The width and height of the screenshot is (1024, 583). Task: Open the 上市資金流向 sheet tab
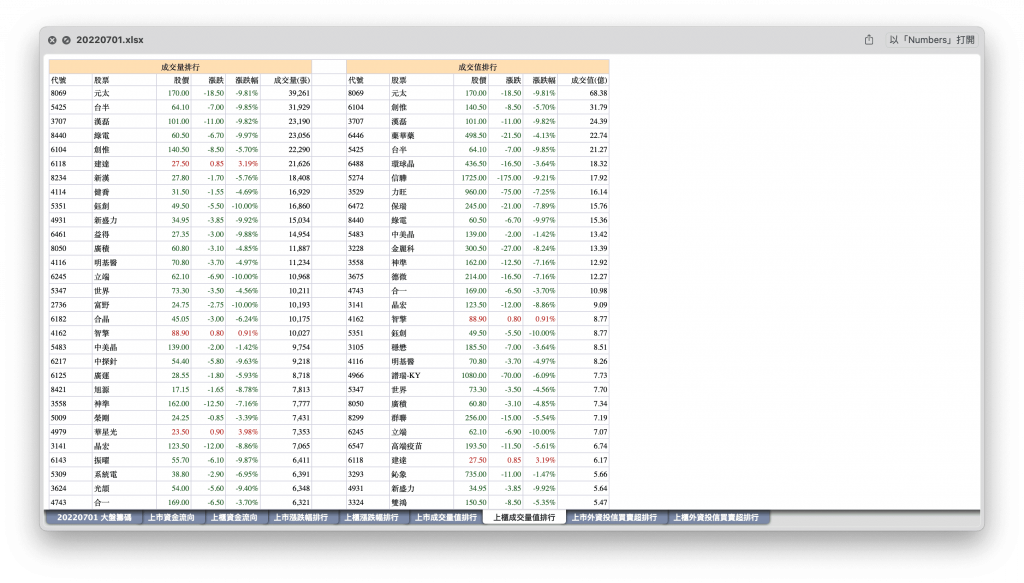coord(171,518)
